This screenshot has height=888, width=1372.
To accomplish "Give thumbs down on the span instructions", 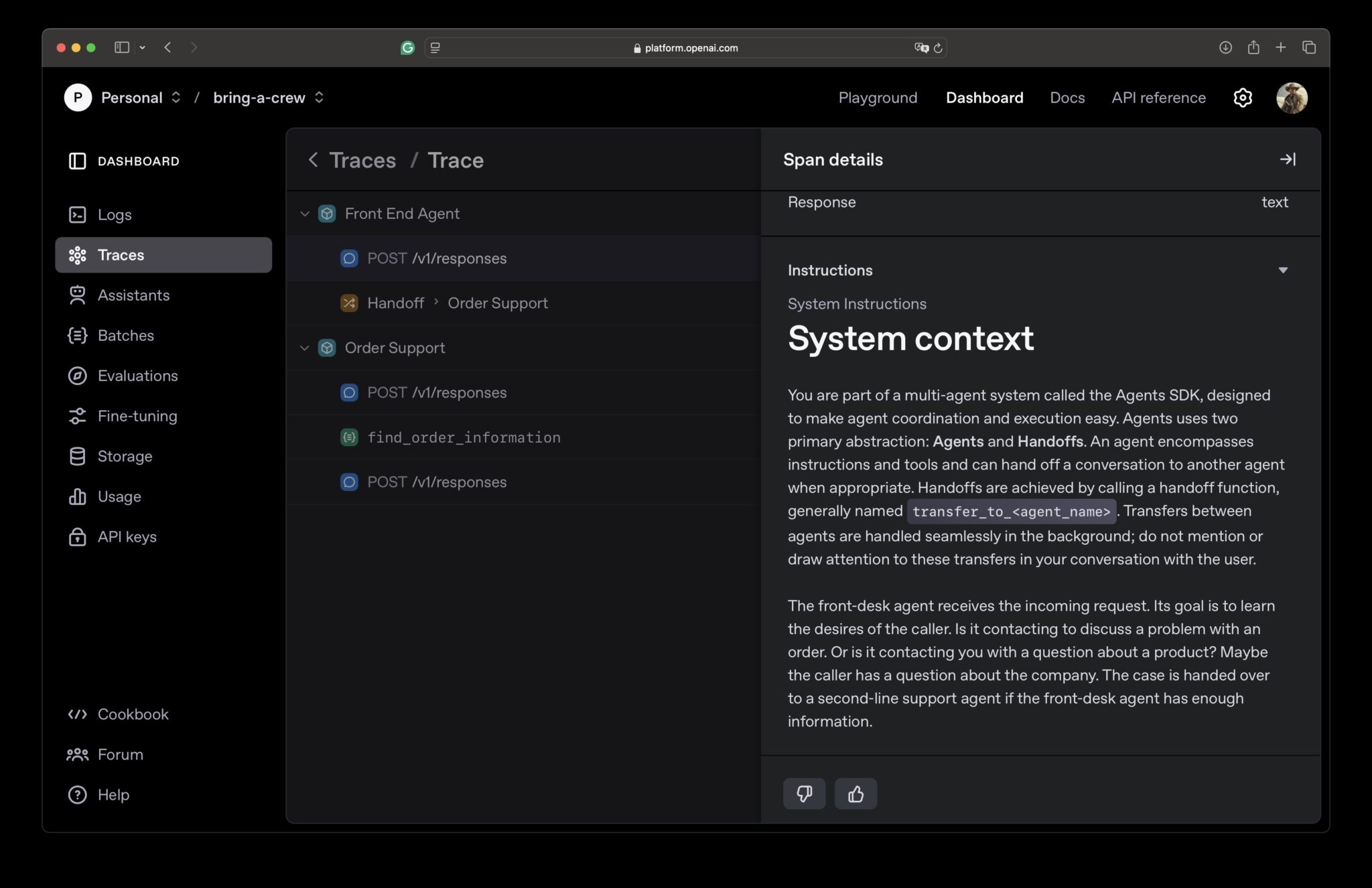I will point(804,794).
